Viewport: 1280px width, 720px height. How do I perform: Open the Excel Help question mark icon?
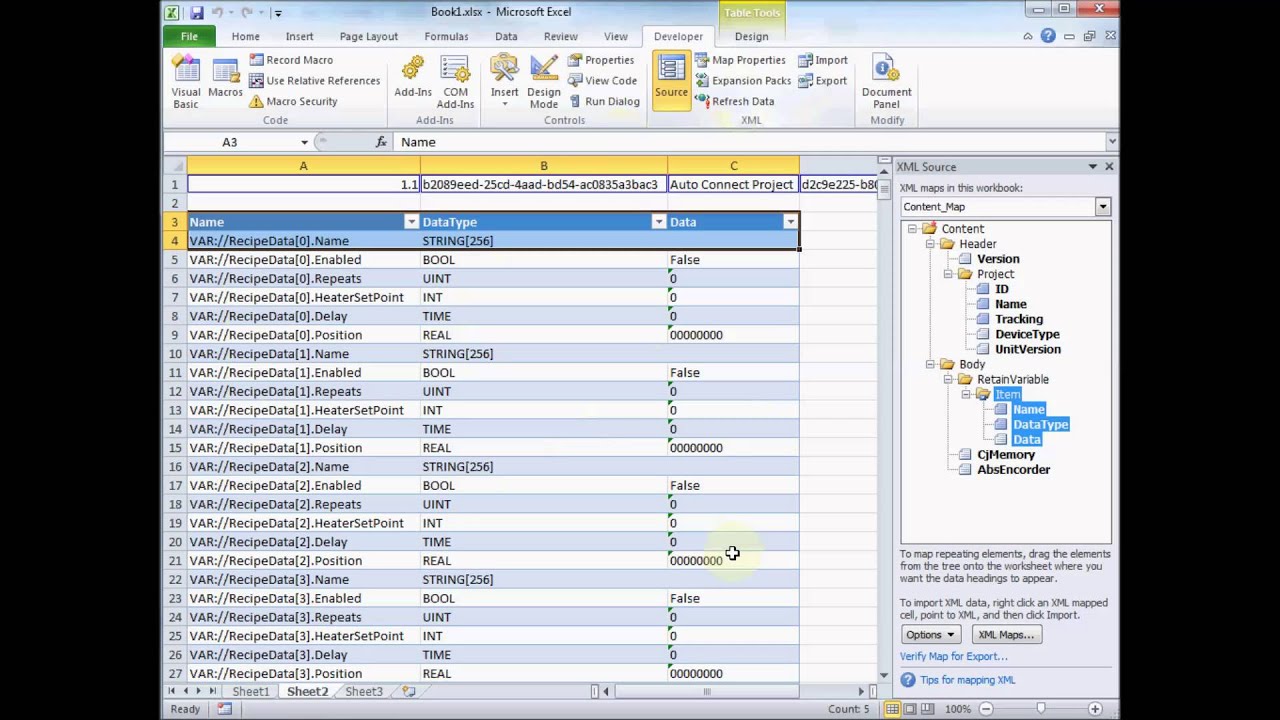pos(1048,36)
